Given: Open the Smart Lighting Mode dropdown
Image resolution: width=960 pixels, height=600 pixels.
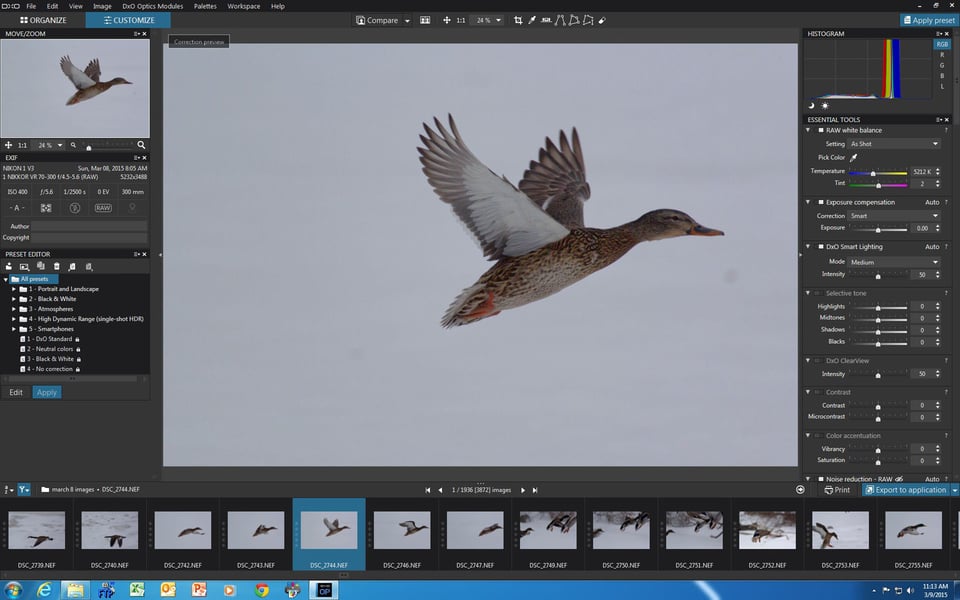Looking at the screenshot, I should tap(894, 262).
